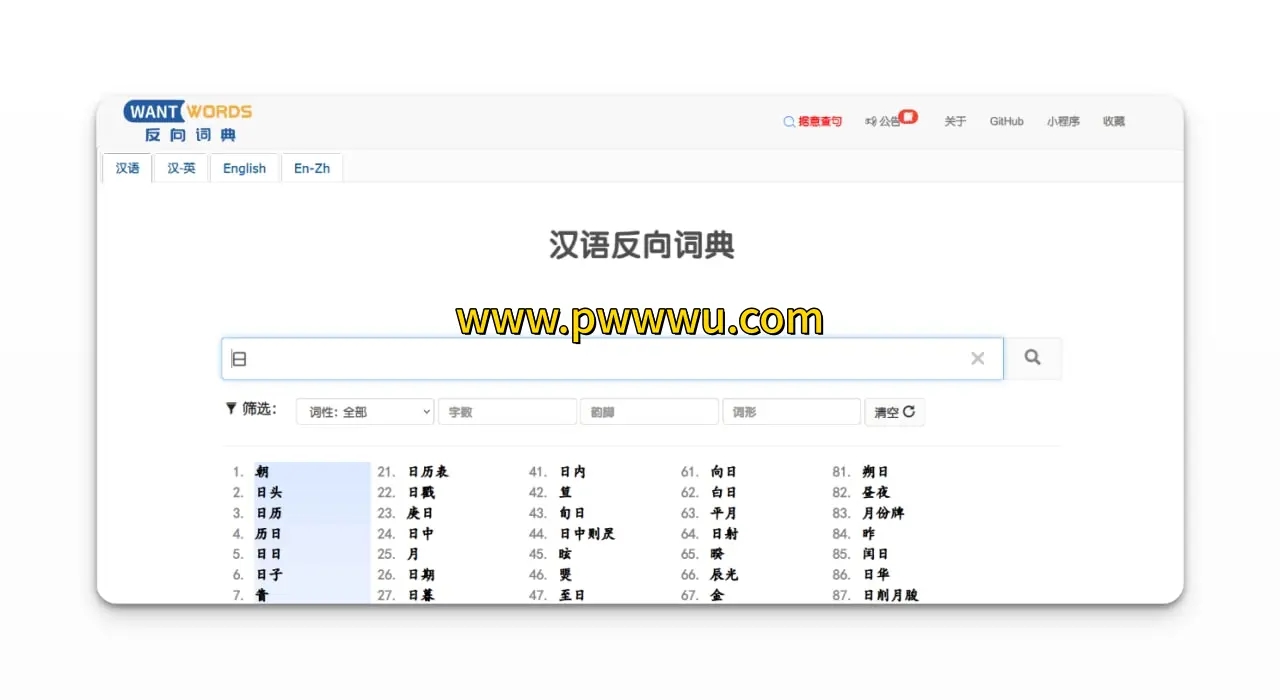The height and width of the screenshot is (700, 1280).
Task: Open the 小程序 link
Action: point(1063,122)
